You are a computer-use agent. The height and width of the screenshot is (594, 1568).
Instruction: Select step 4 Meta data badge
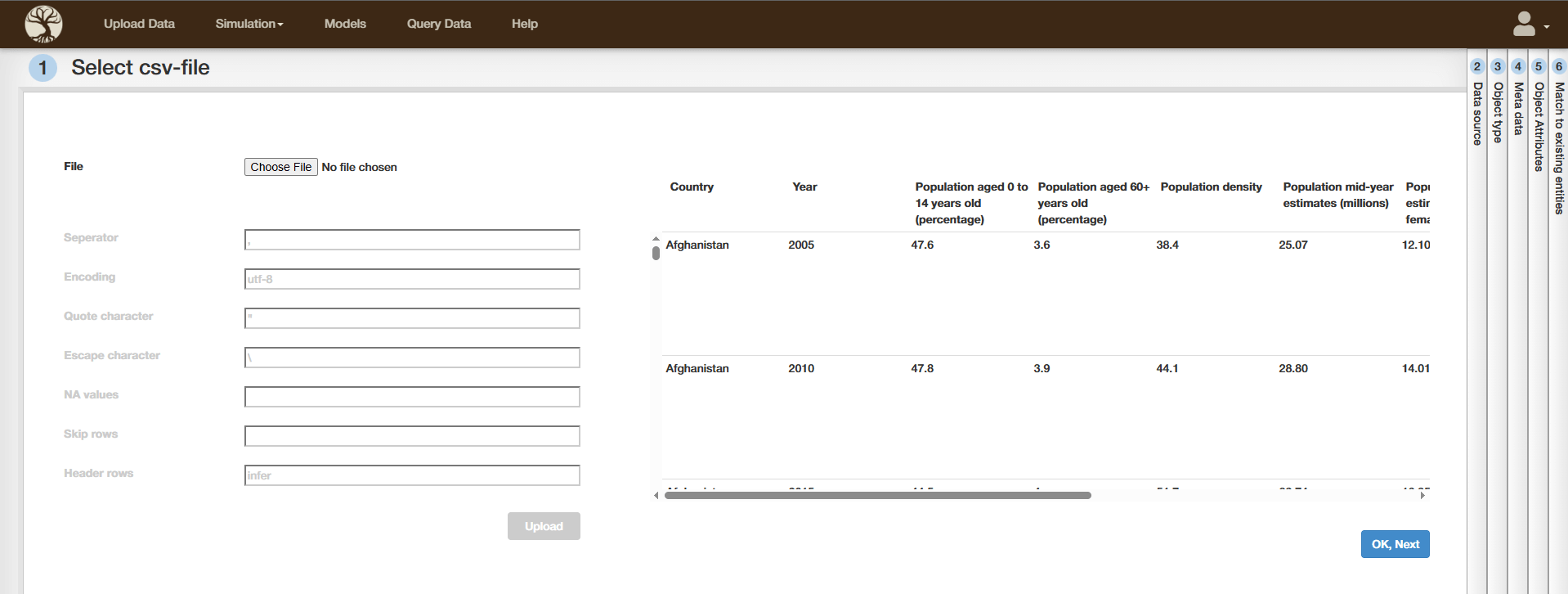[x=1517, y=67]
